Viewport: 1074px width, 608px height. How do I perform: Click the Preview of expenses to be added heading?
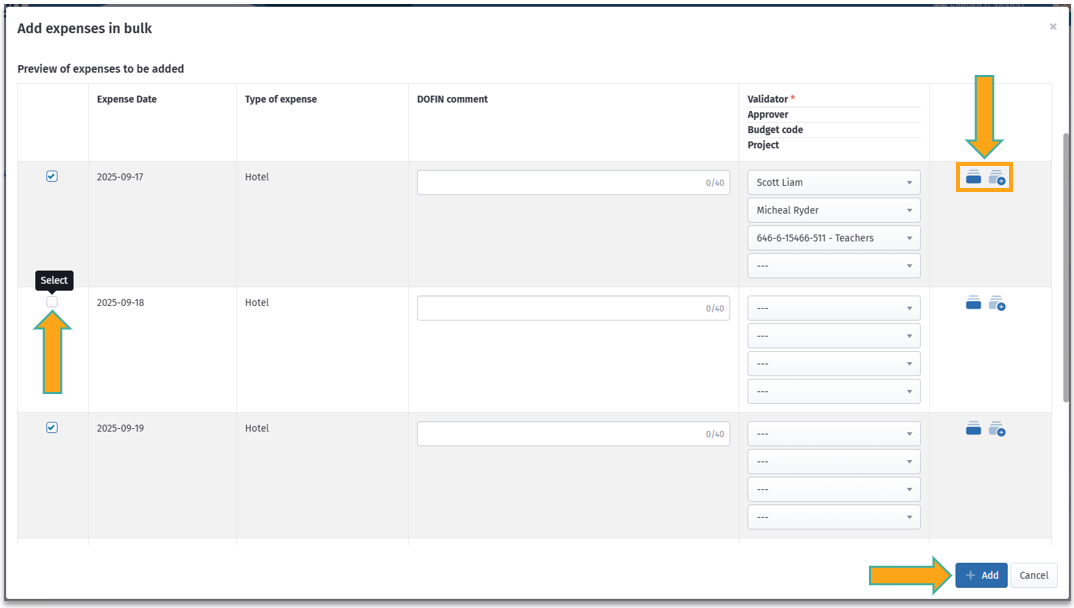tap(101, 68)
